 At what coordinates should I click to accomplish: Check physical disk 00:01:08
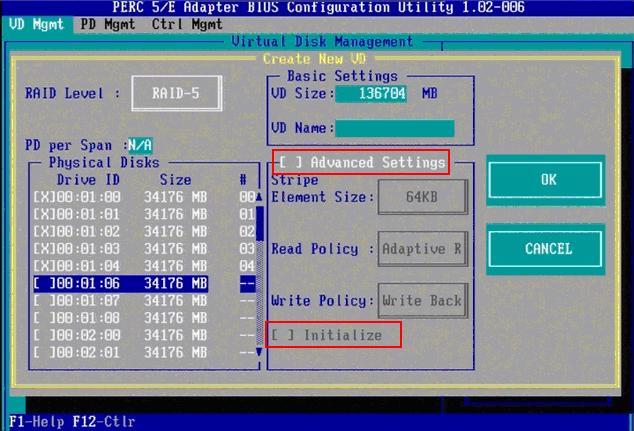[44, 318]
